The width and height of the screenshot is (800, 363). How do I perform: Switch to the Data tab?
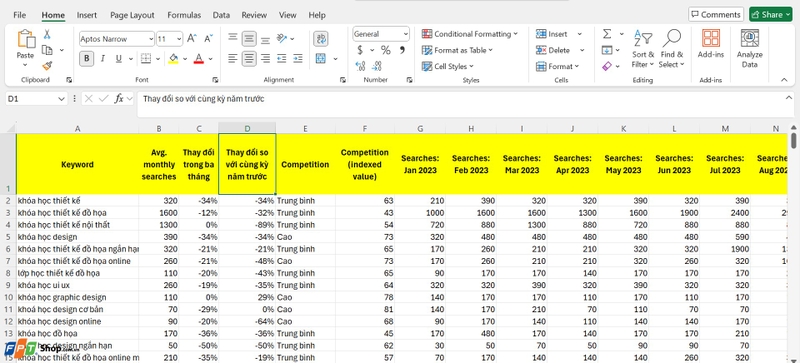click(221, 15)
